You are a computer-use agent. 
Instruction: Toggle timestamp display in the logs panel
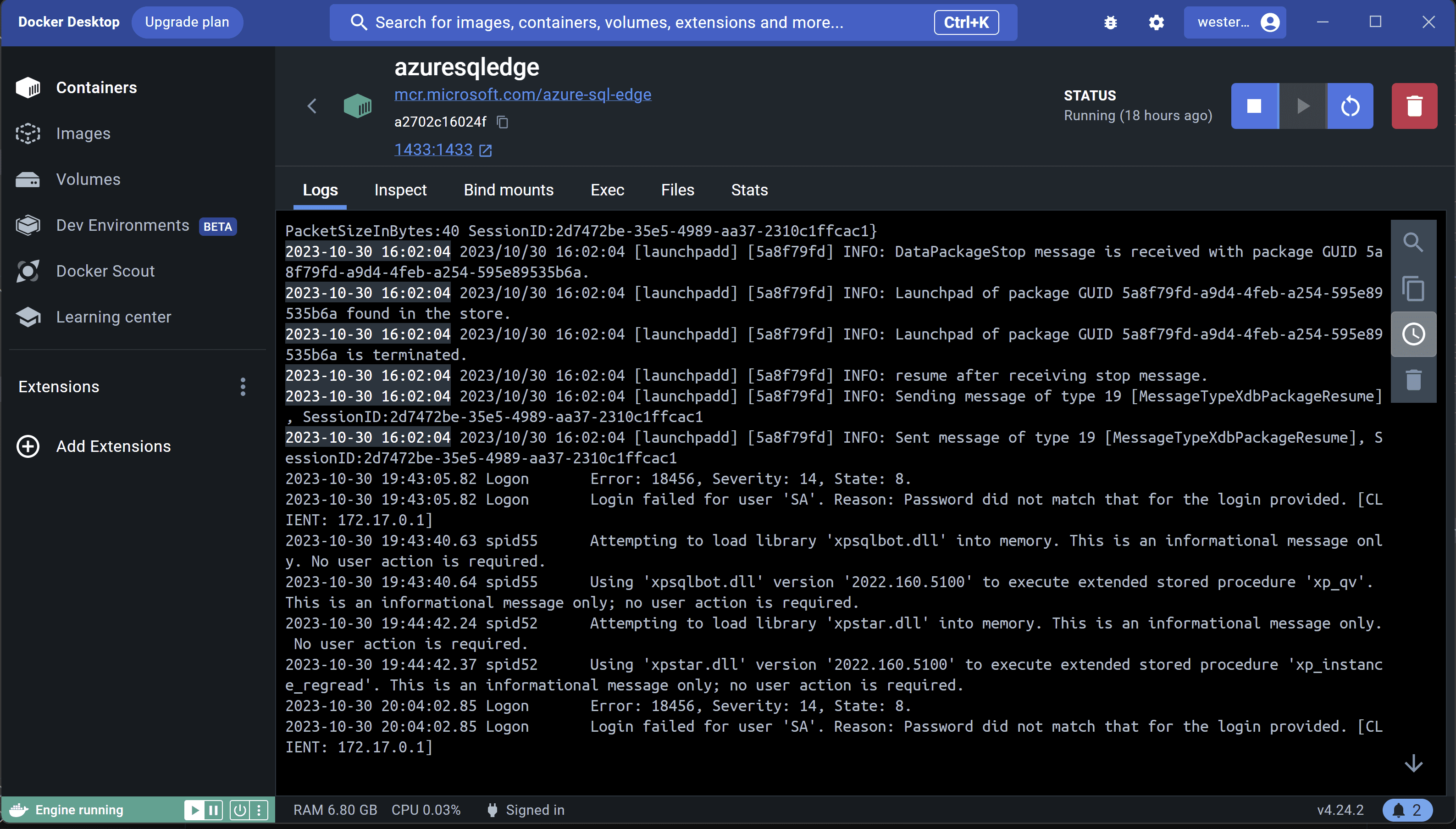coord(1414,334)
